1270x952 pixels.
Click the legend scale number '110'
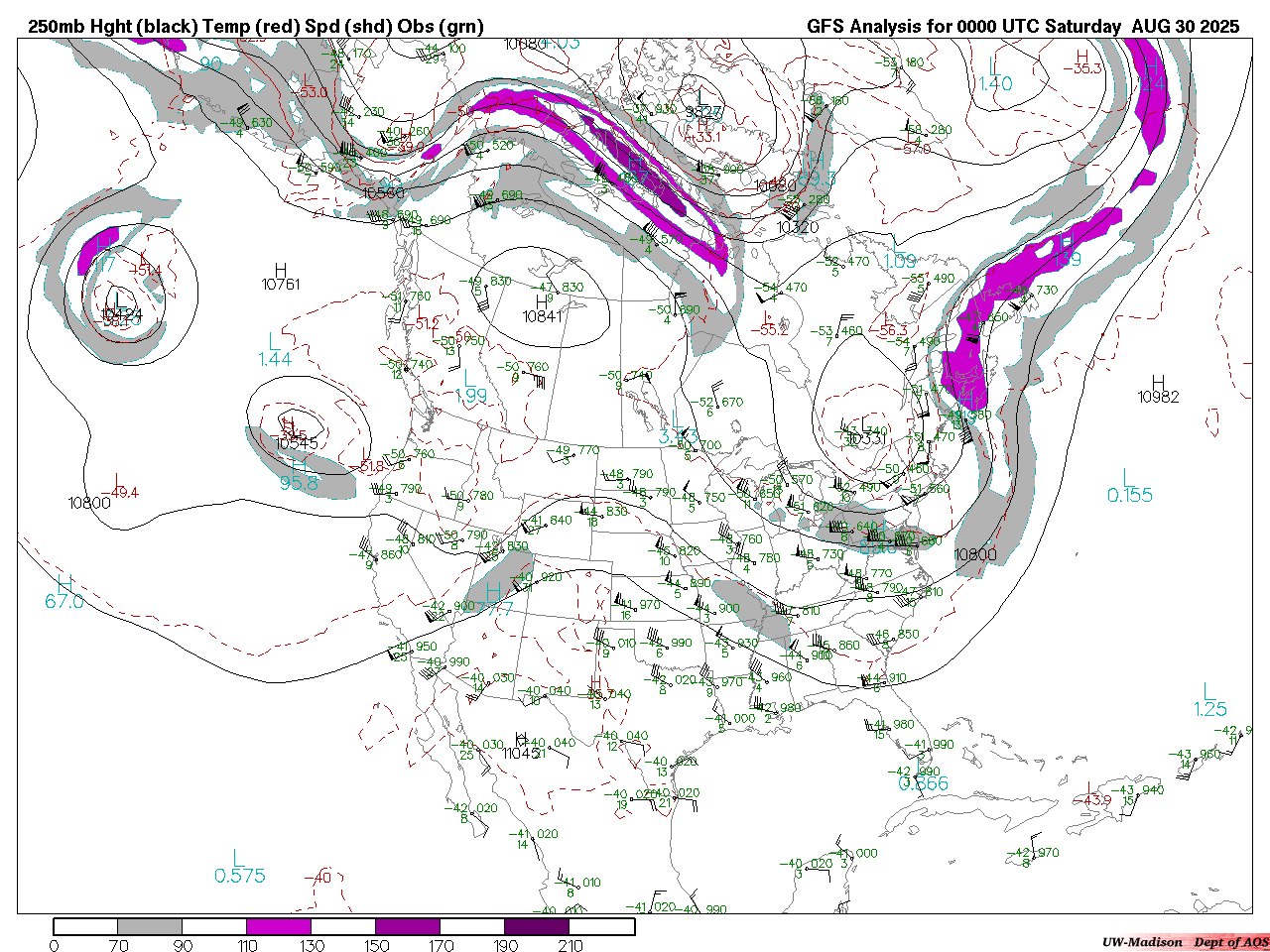pos(247,945)
